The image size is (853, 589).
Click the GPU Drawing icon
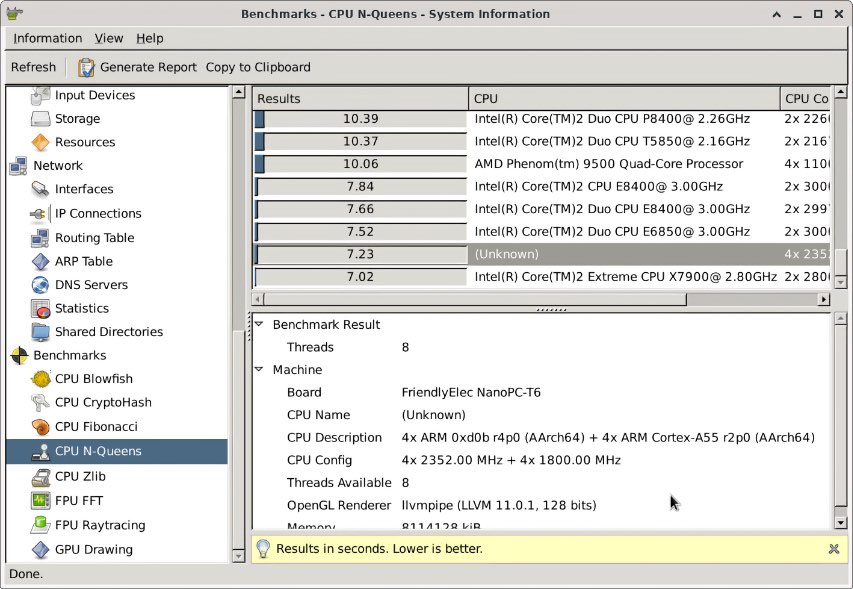(x=41, y=549)
